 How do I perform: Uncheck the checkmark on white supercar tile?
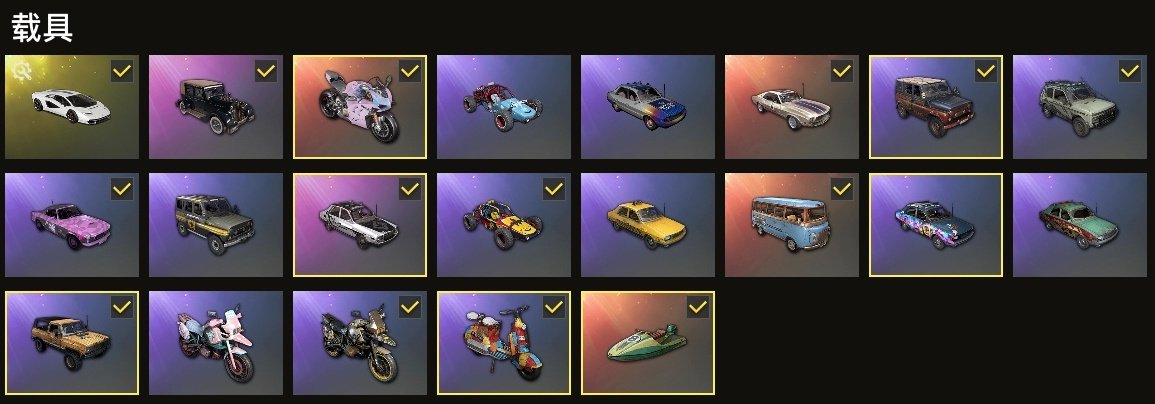(122, 72)
